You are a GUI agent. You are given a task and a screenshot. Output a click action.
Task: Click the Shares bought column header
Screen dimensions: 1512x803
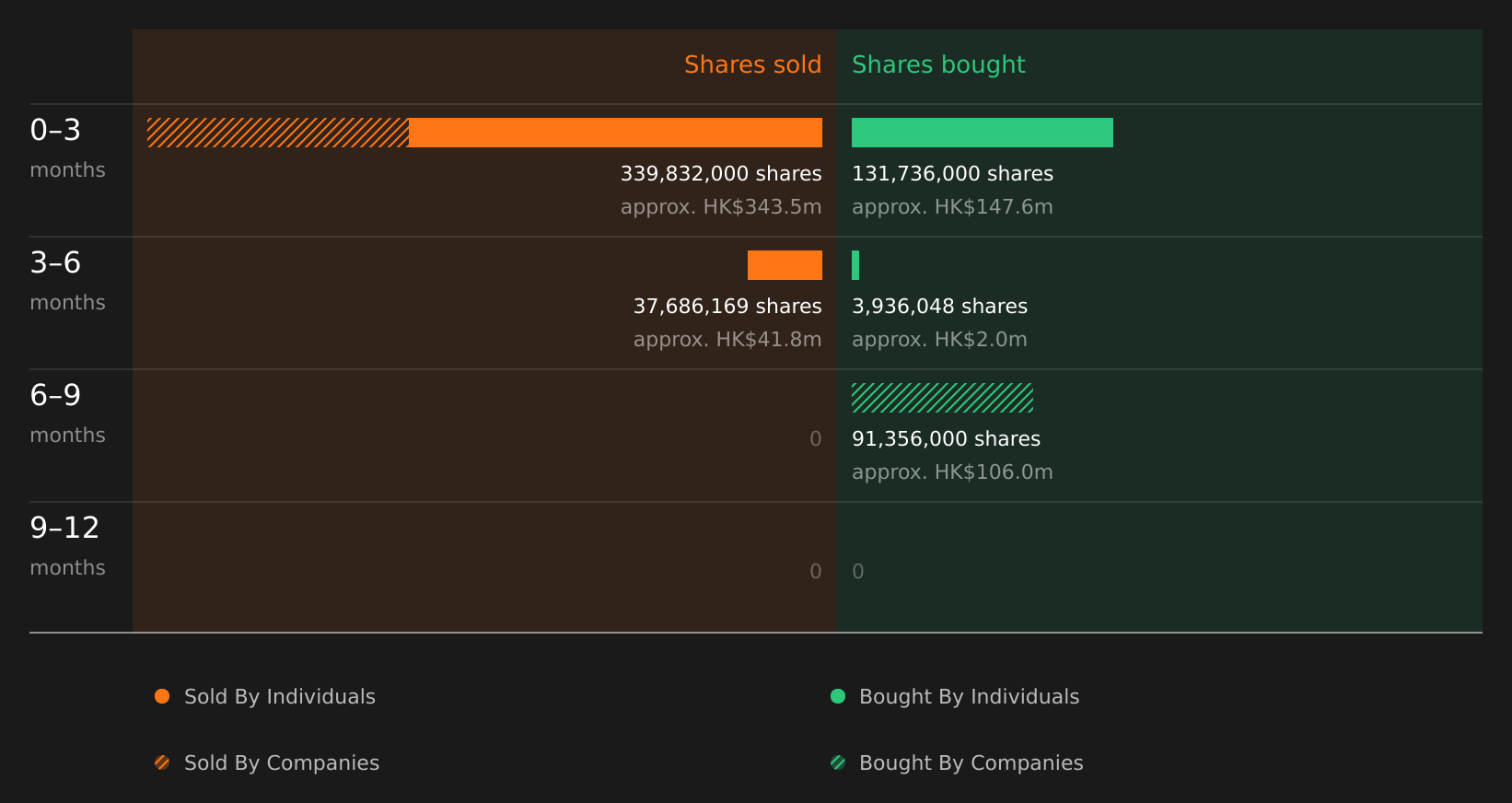pyautogui.click(x=938, y=64)
